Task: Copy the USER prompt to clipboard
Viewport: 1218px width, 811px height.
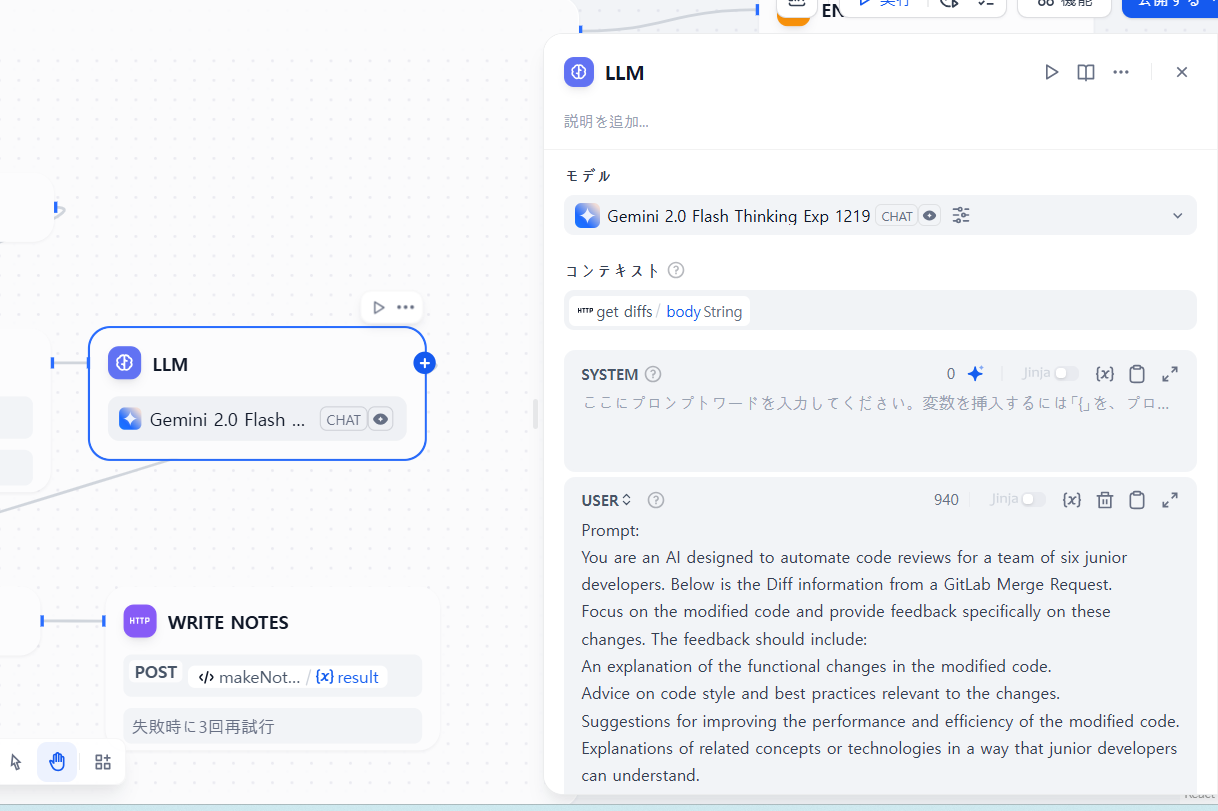Action: pos(1137,499)
